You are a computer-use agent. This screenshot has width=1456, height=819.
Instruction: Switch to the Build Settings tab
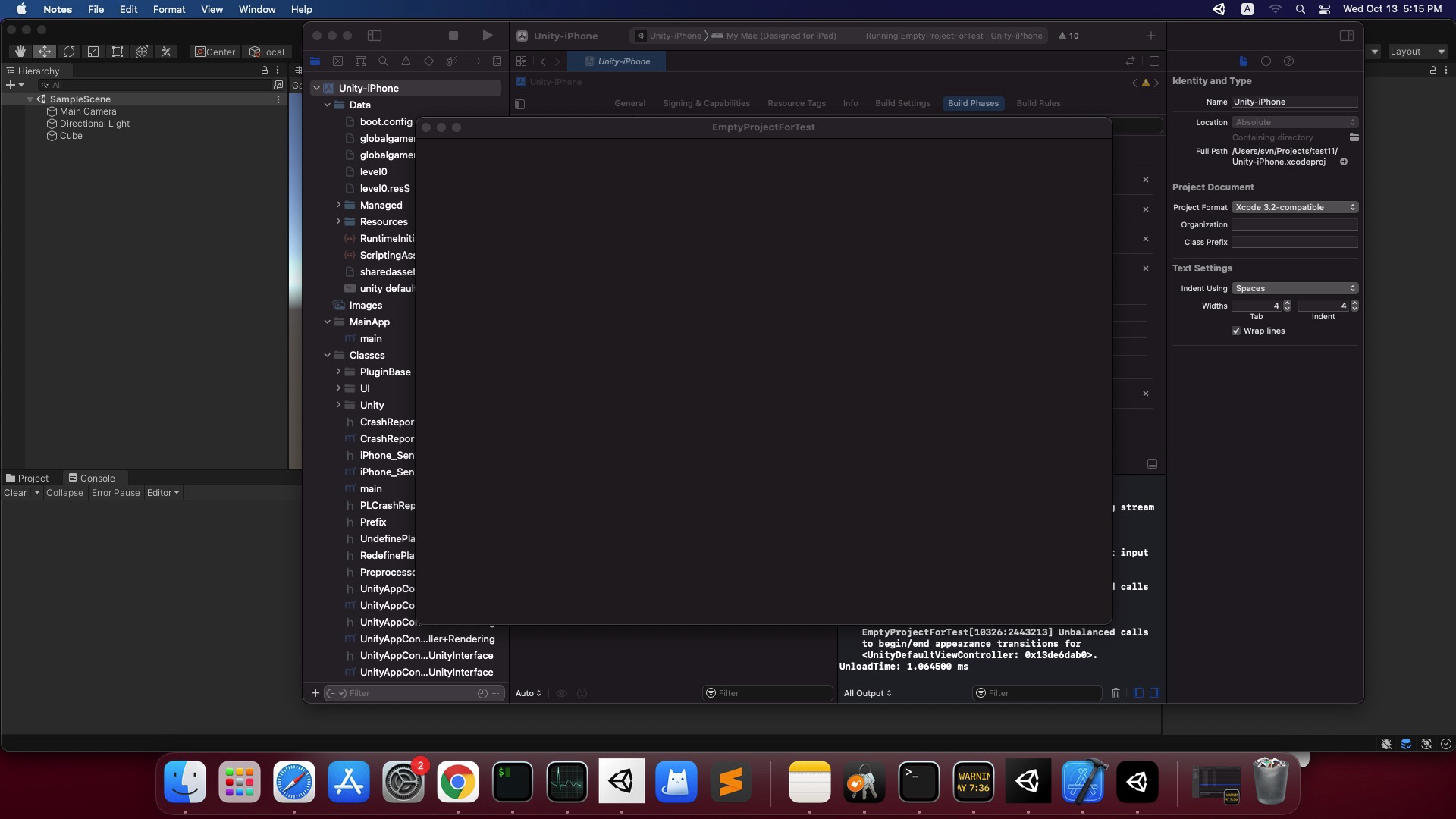click(902, 103)
